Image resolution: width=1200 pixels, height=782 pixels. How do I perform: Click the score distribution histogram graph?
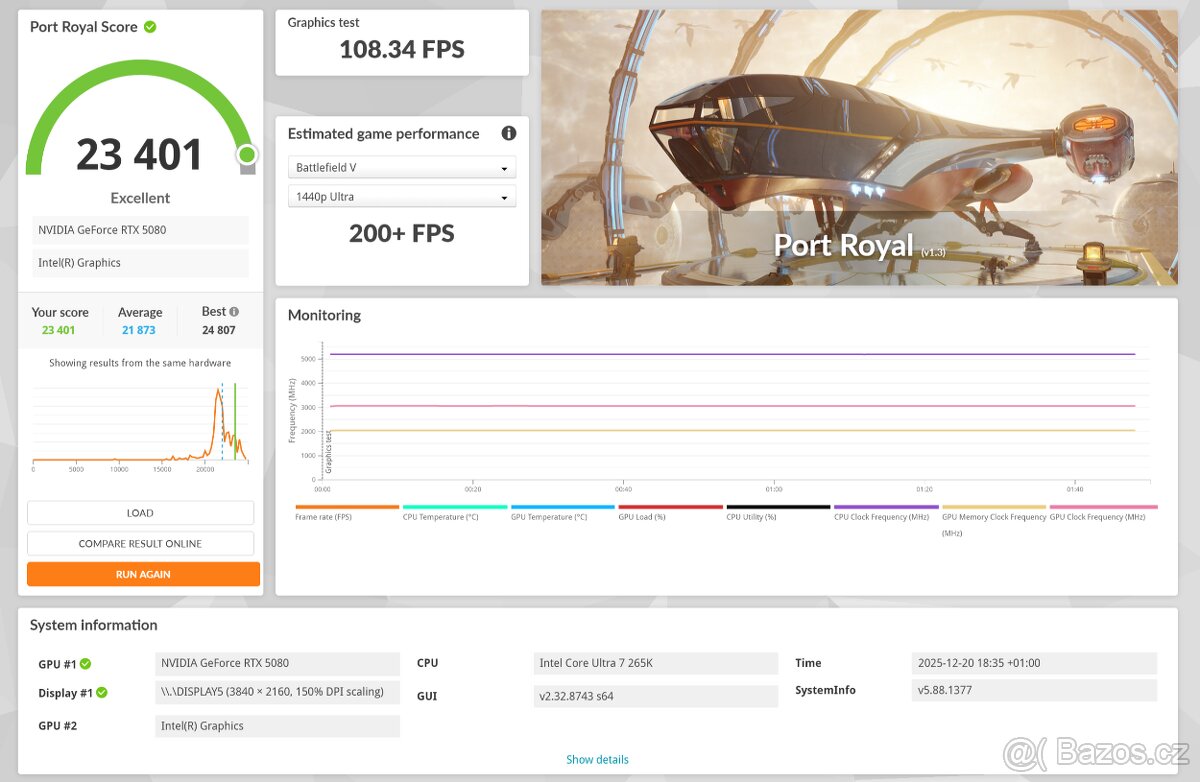(140, 420)
